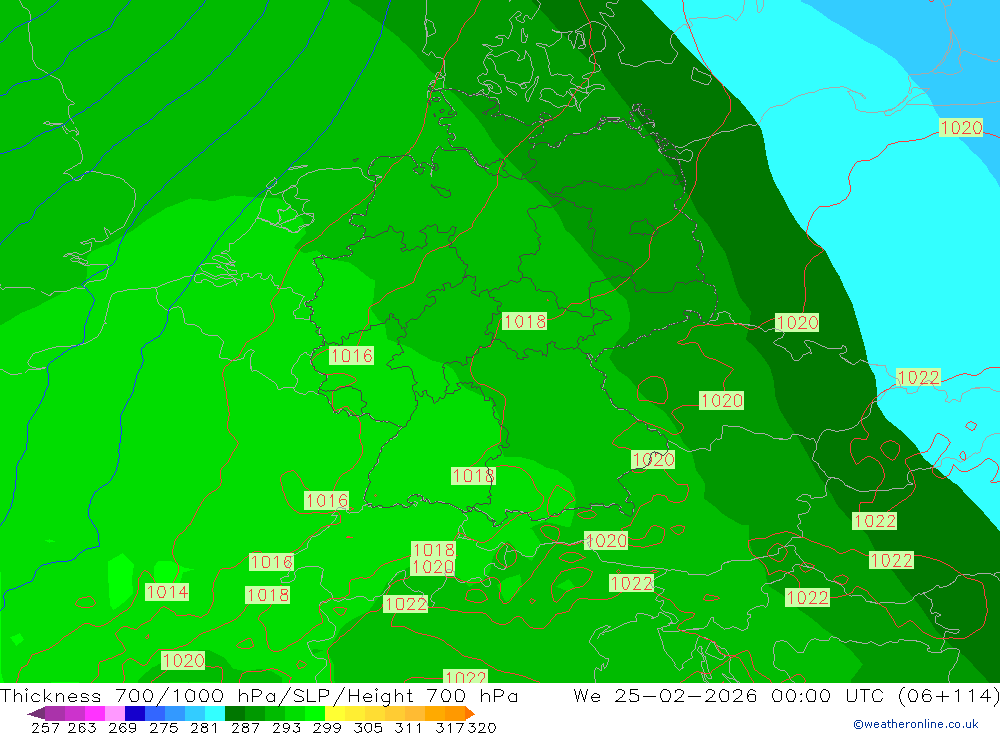Select the 1014 pressure label on the map
Screen dimensions: 1000x733
167,592
